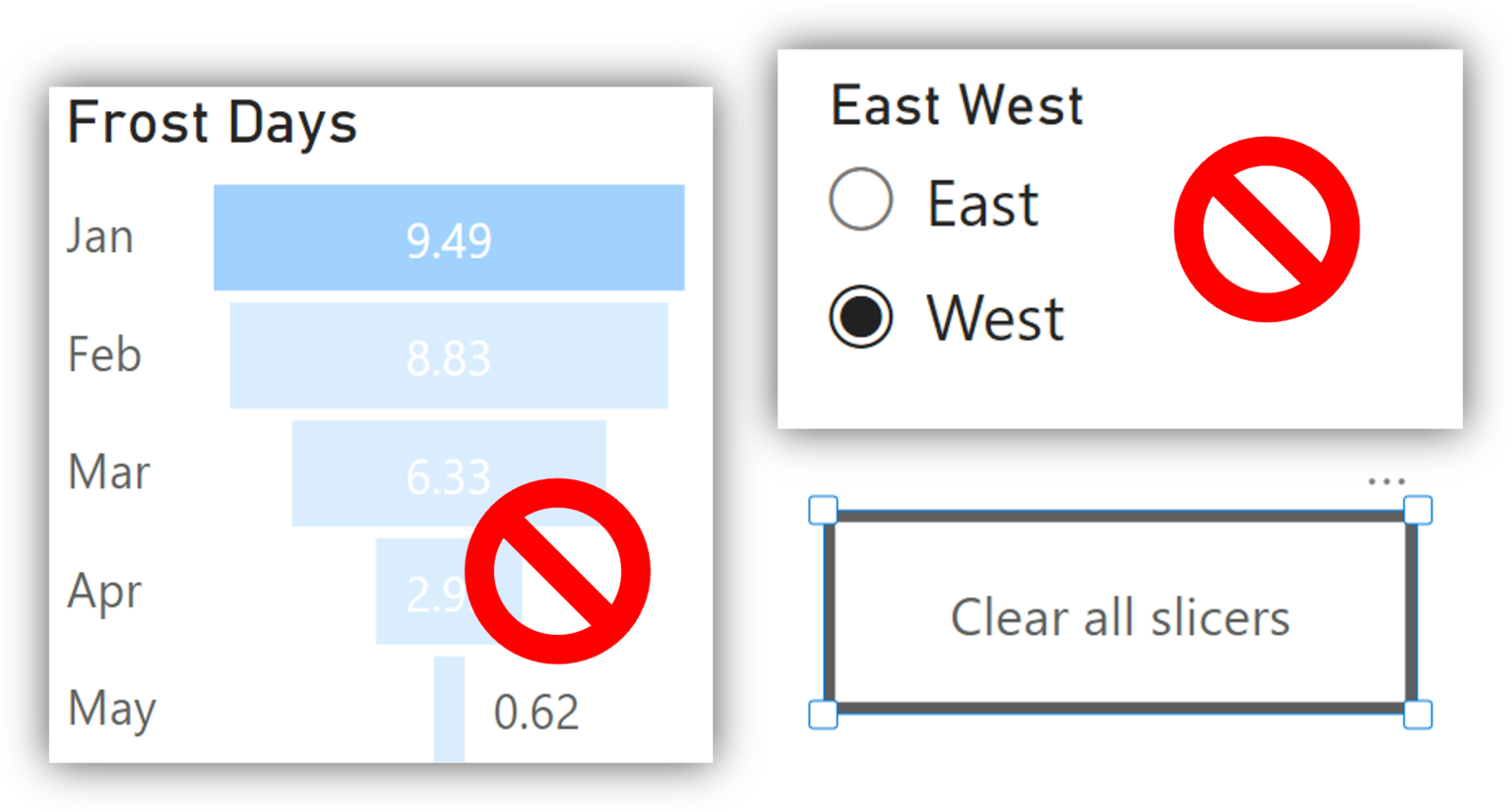The width and height of the screenshot is (1512, 812).
Task: Select the Mar funnel bar 6.33
Action: [x=449, y=473]
